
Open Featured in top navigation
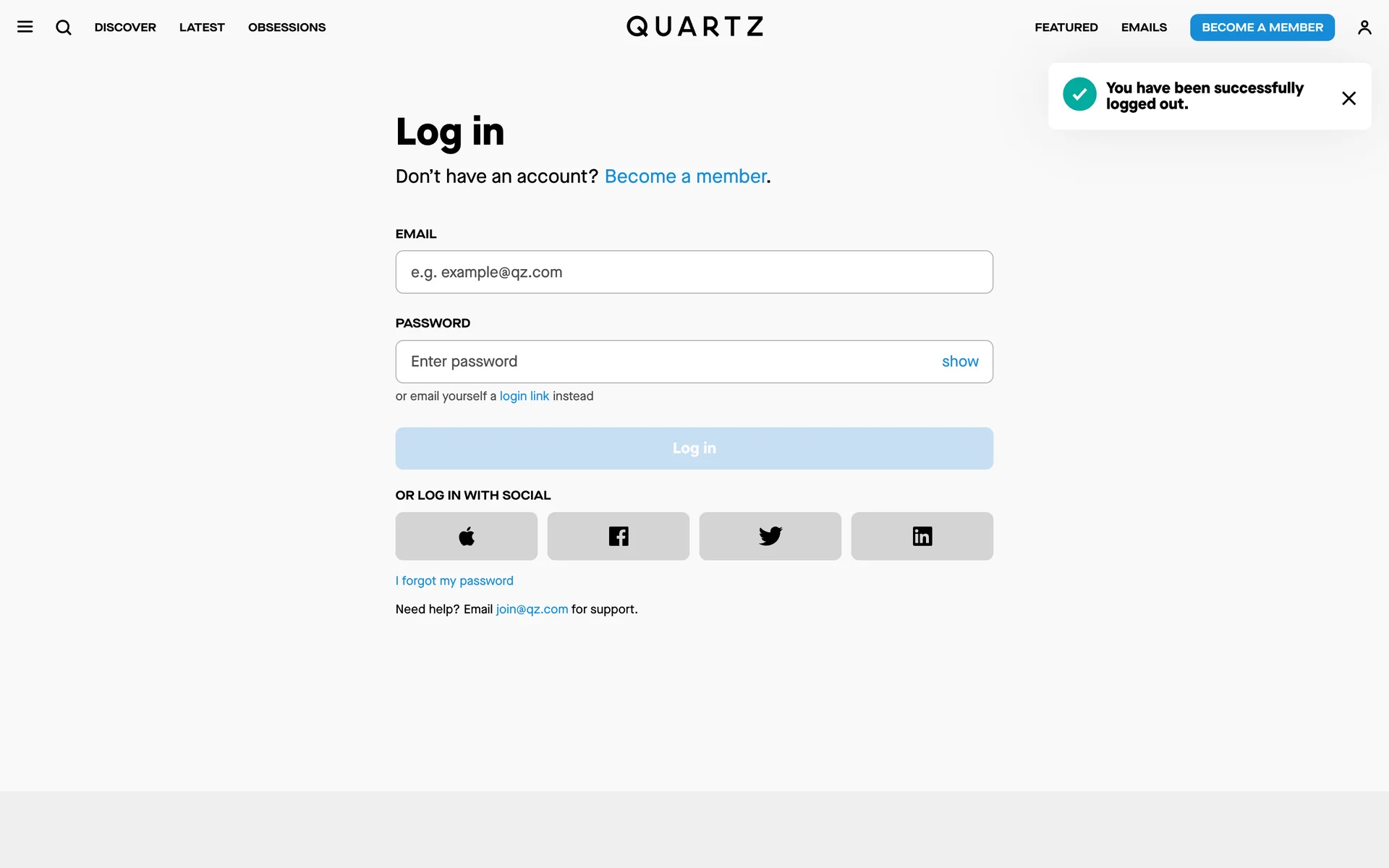1066,27
